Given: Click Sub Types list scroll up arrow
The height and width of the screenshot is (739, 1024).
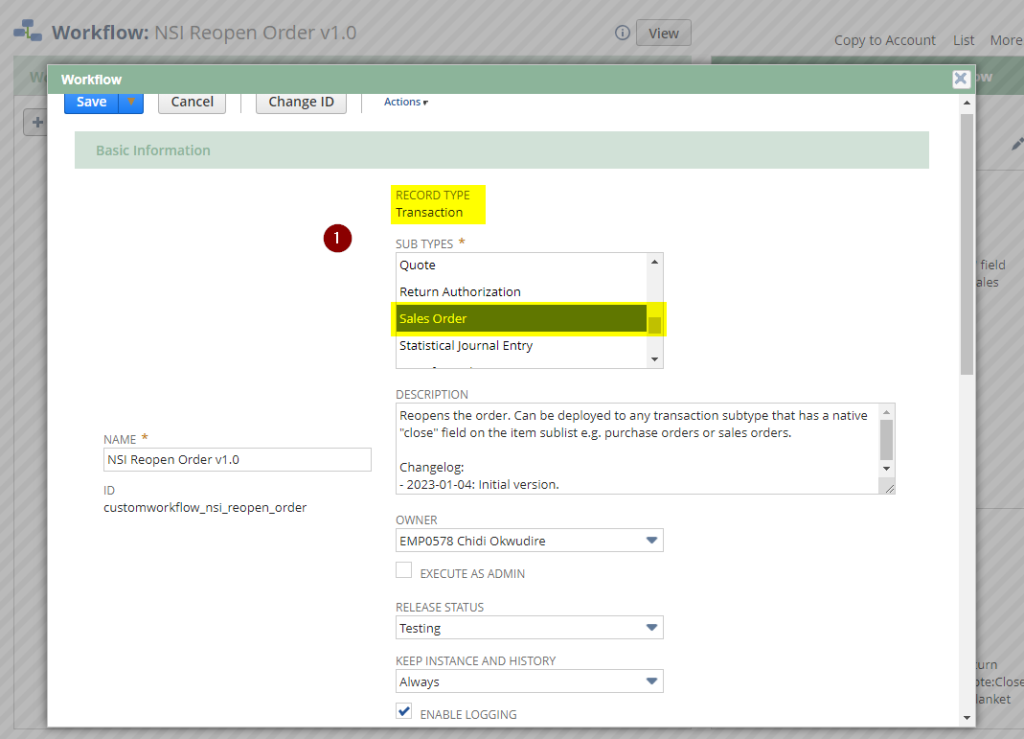Looking at the screenshot, I should [654, 262].
